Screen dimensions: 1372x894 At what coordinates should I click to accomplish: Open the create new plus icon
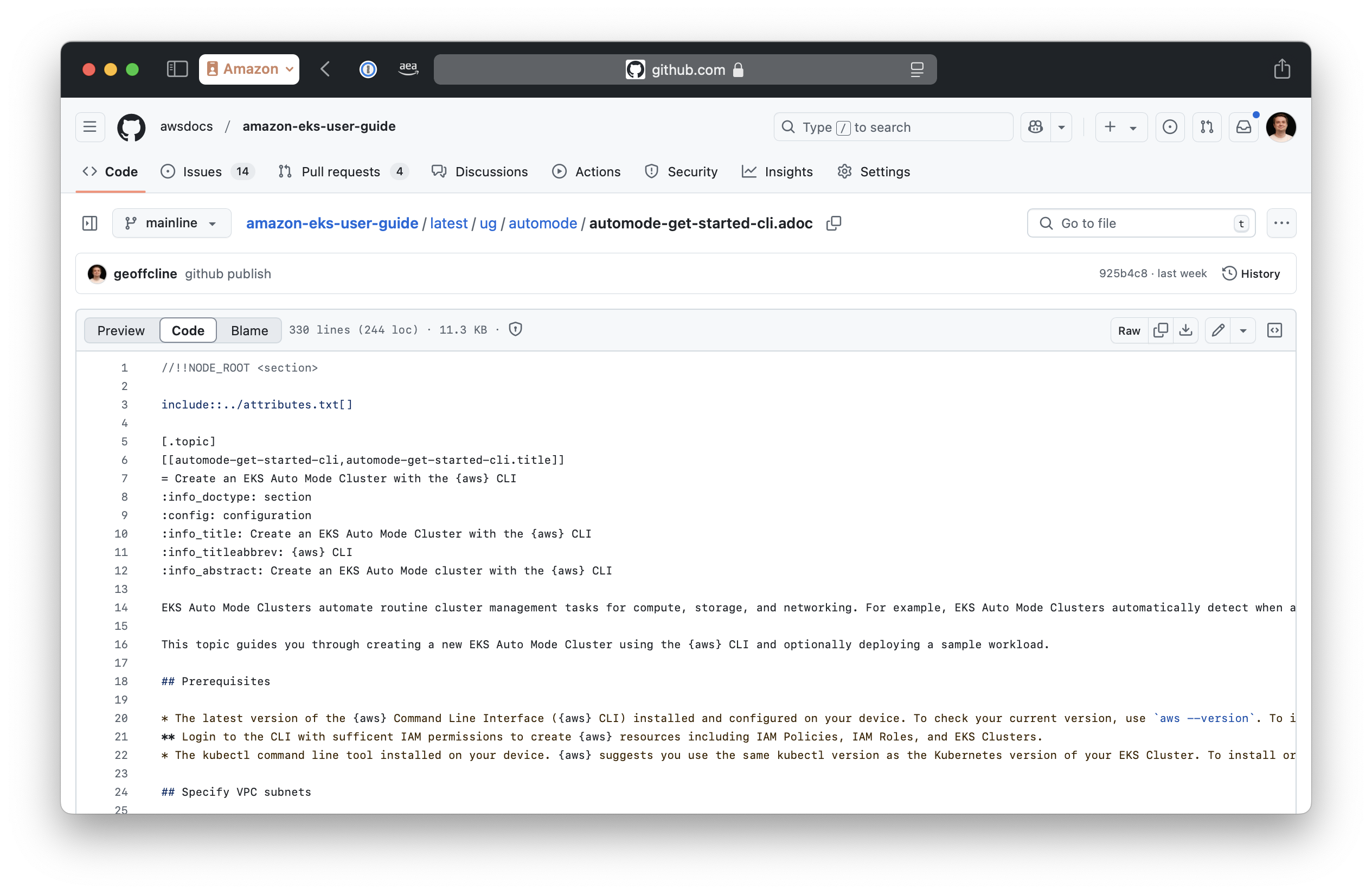(1108, 127)
